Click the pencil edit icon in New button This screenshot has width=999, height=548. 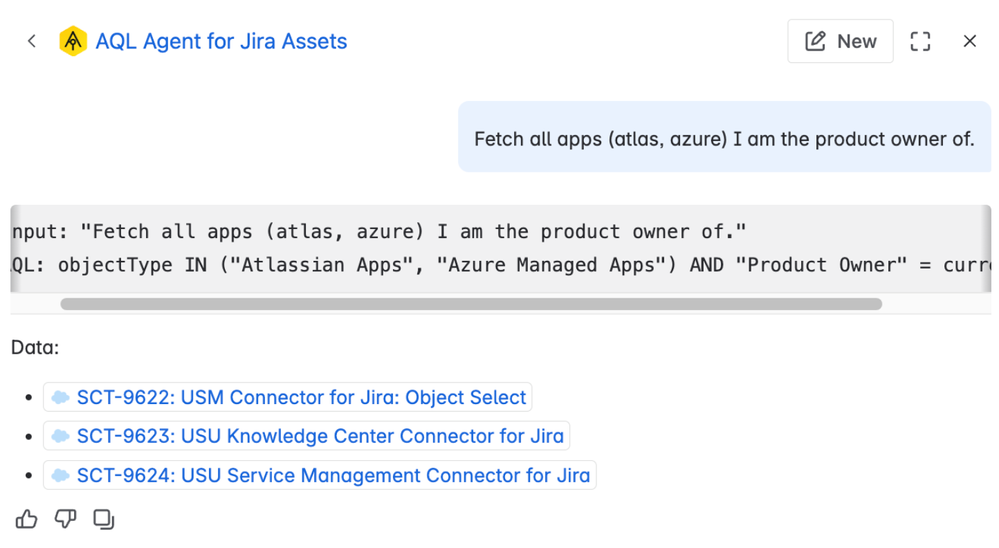click(x=816, y=41)
